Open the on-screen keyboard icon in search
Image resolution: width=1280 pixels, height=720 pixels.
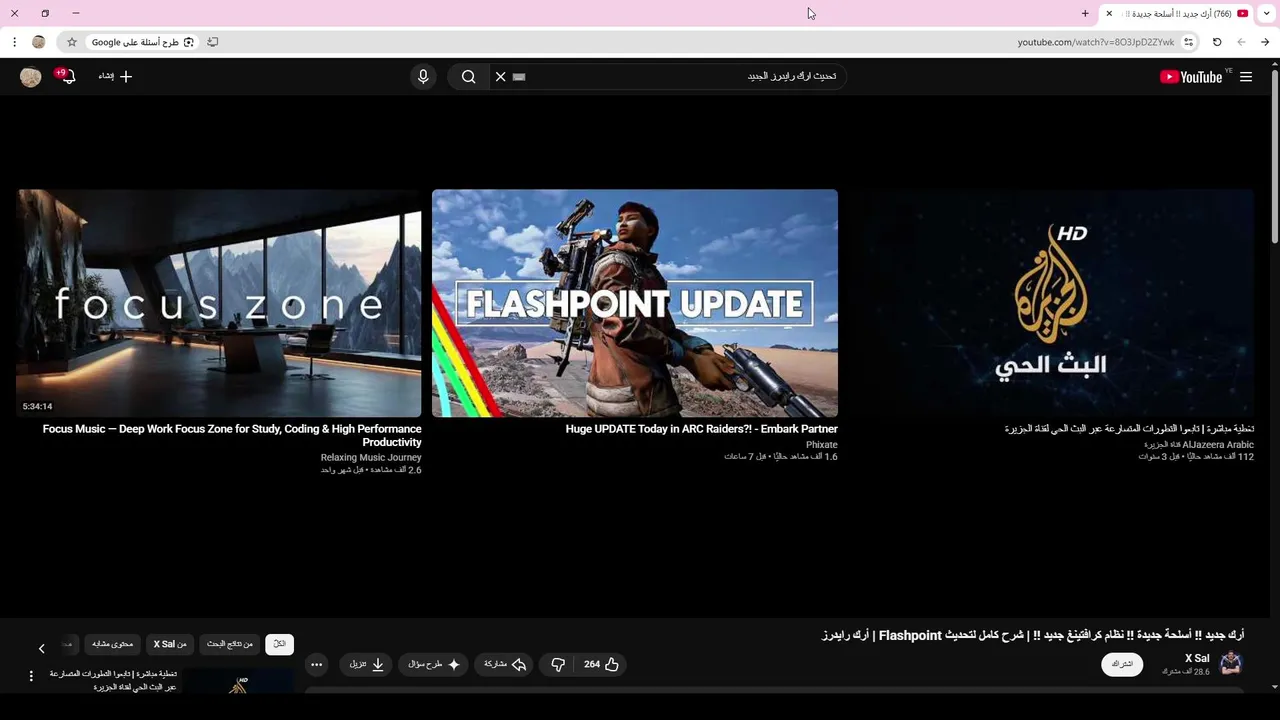(519, 77)
